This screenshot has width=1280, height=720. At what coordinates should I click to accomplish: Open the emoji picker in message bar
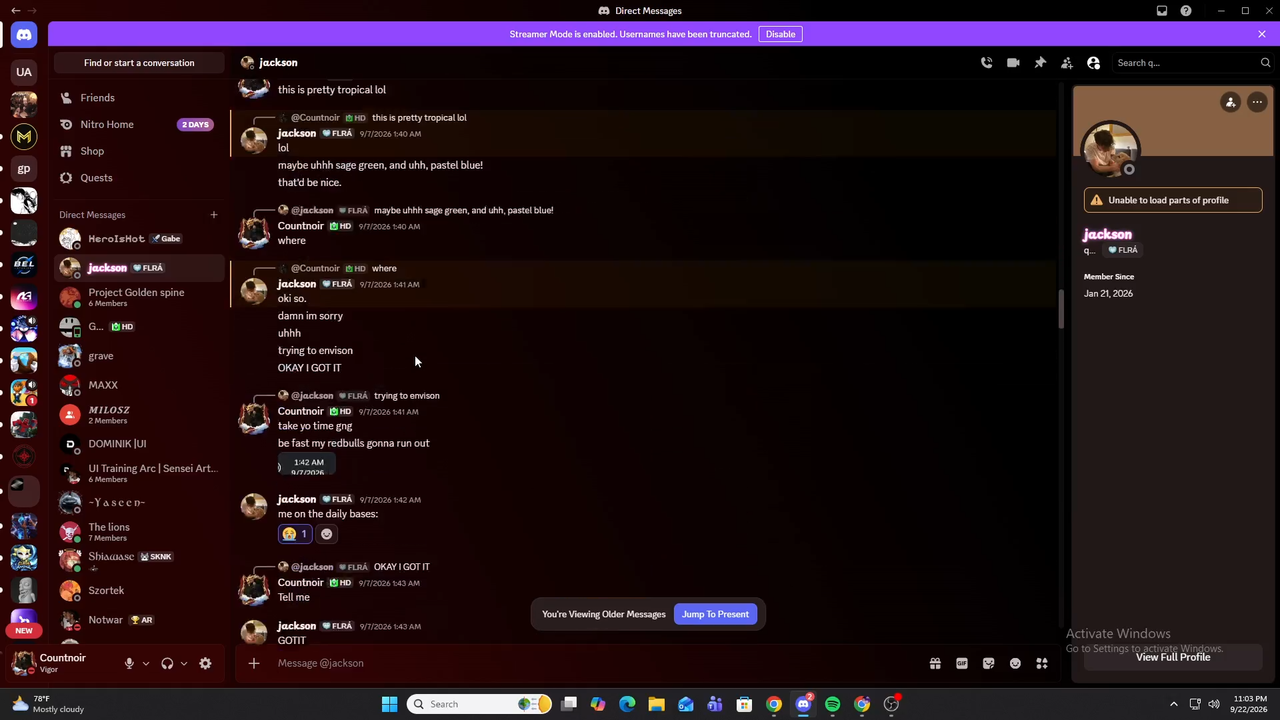pyautogui.click(x=1015, y=663)
